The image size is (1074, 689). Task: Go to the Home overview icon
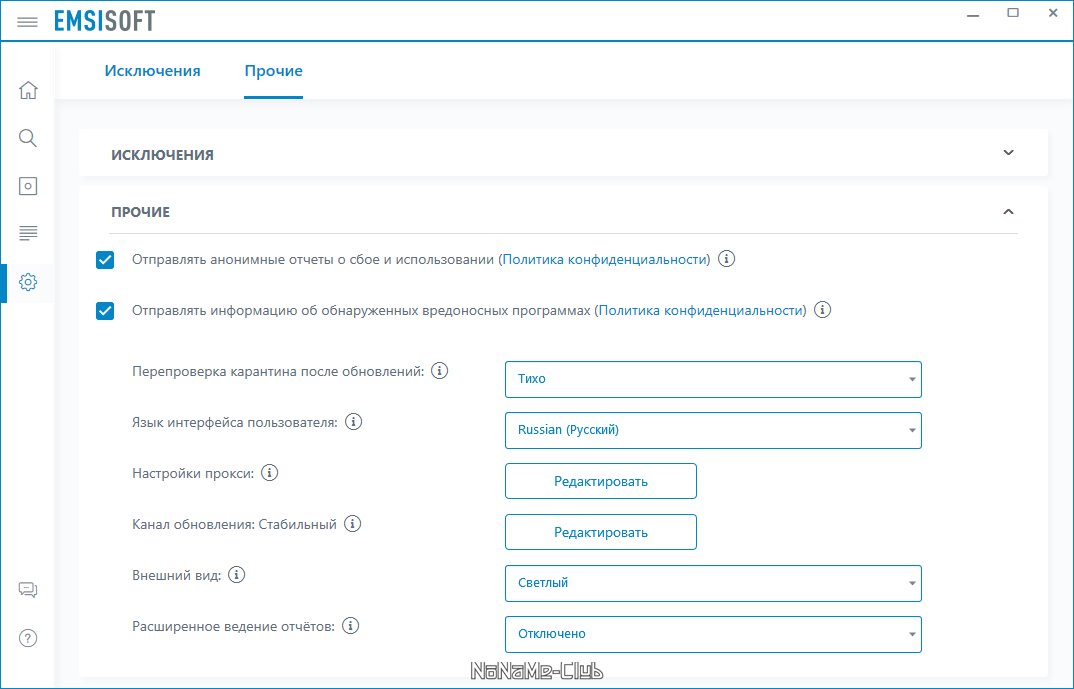[x=28, y=90]
